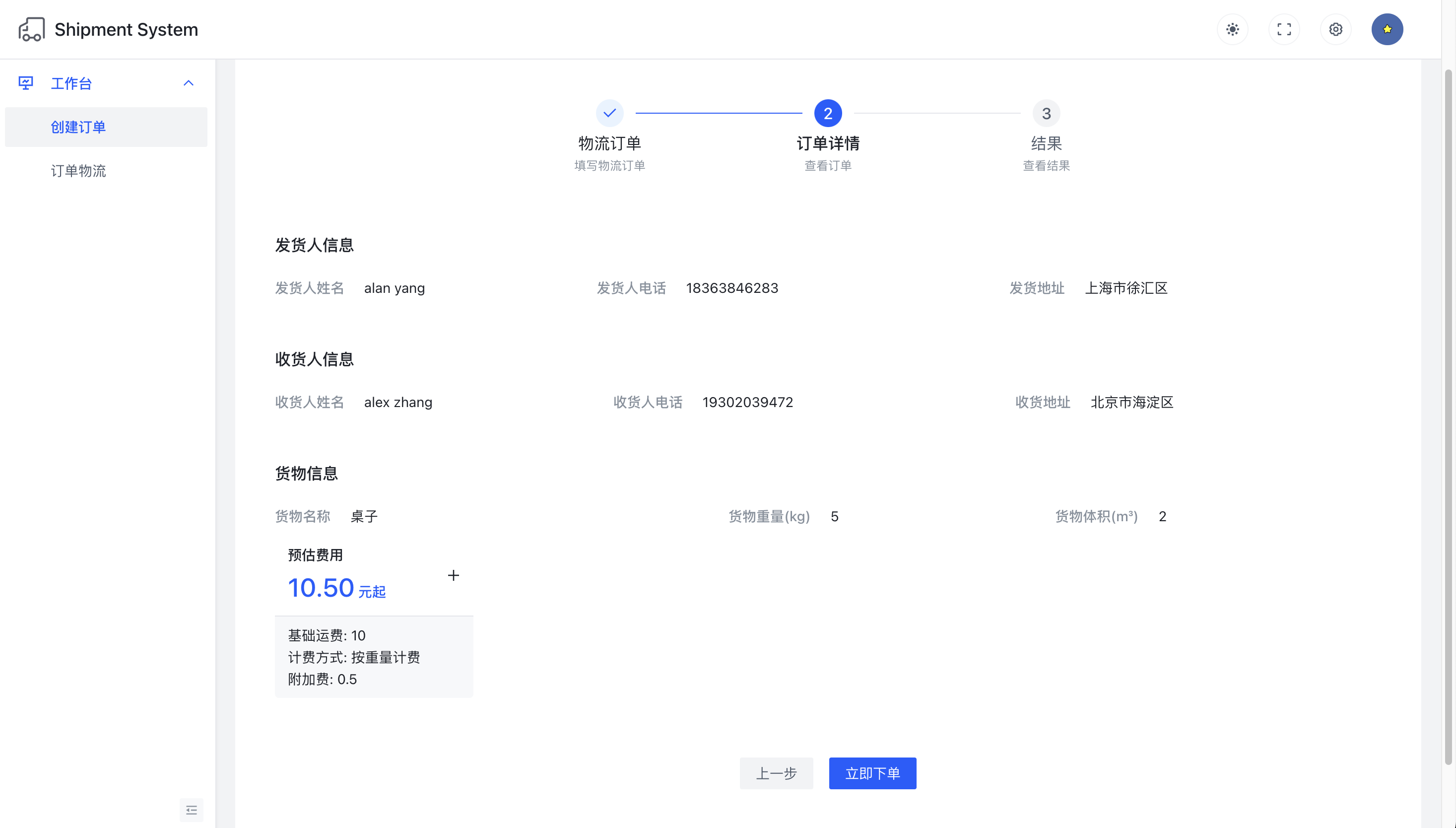Click the 上一步 button
Screen dimensions: 1456x828
pyautogui.click(x=776, y=773)
